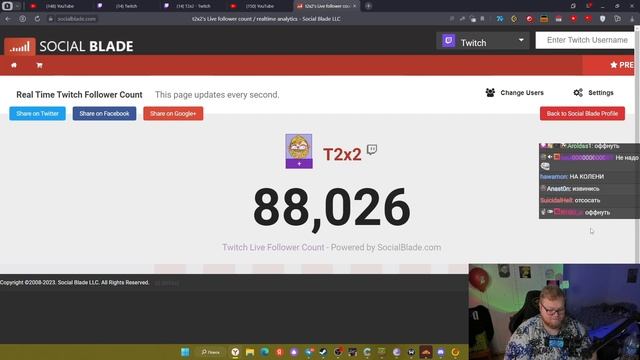The image size is (640, 360).
Task: Open the shield extension icon in toolbar
Action: (x=602, y=19)
